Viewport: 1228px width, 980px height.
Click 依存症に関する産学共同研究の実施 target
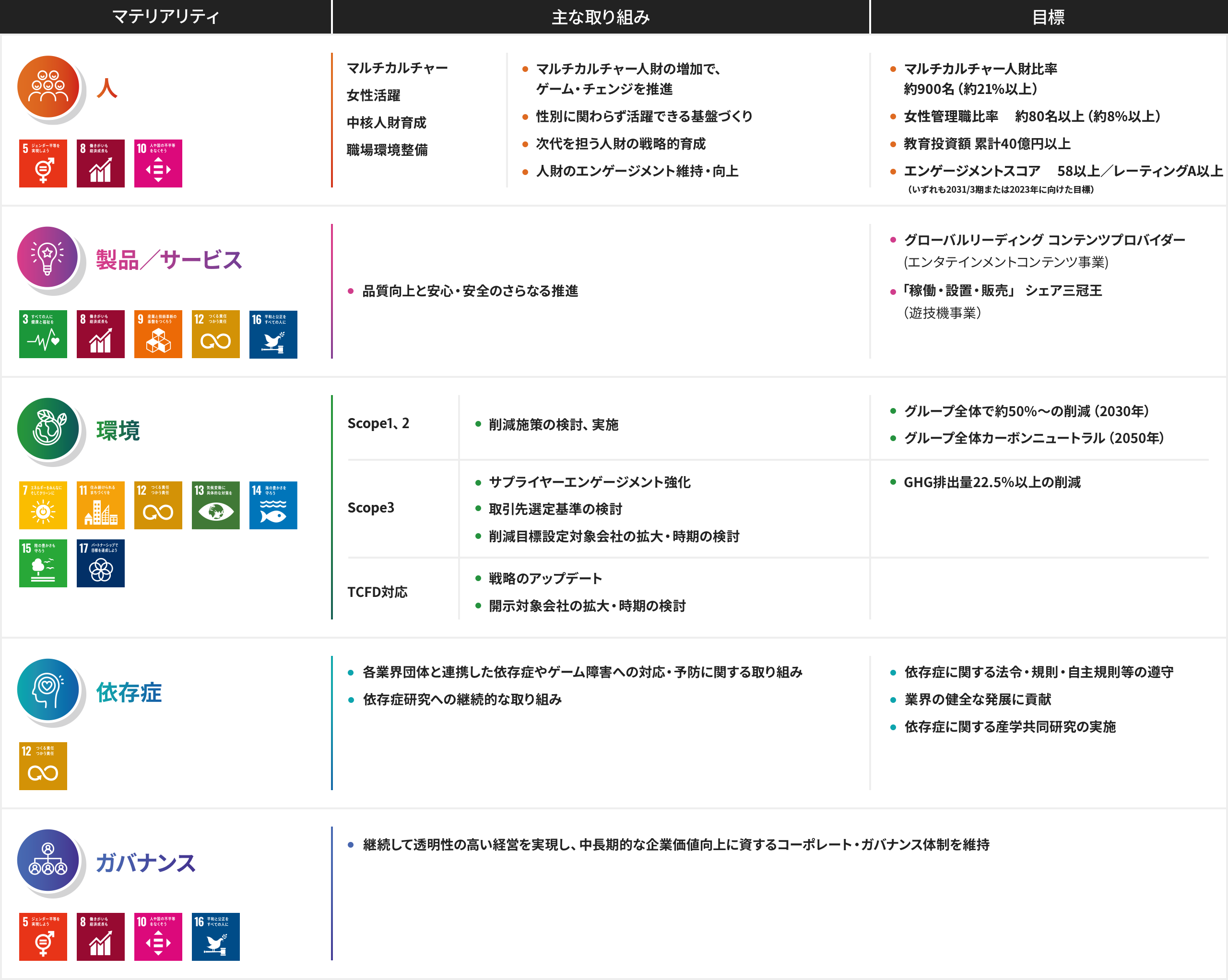coord(1010,726)
